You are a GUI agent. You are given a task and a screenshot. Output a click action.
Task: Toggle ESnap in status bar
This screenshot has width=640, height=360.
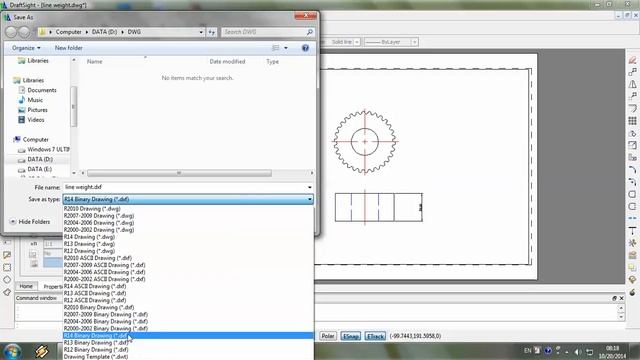(351, 336)
